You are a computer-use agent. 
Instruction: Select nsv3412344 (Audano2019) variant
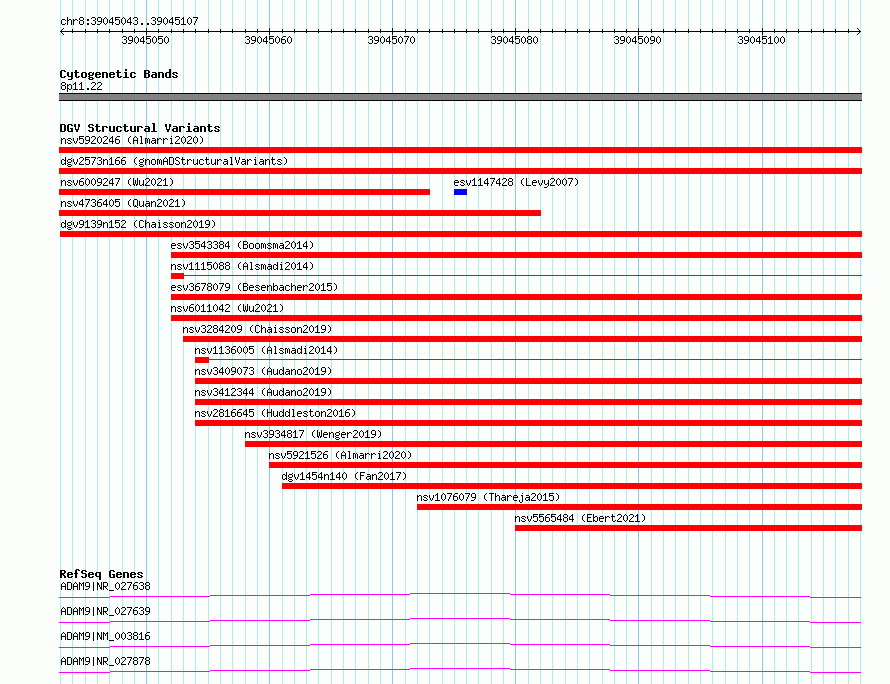[263, 392]
